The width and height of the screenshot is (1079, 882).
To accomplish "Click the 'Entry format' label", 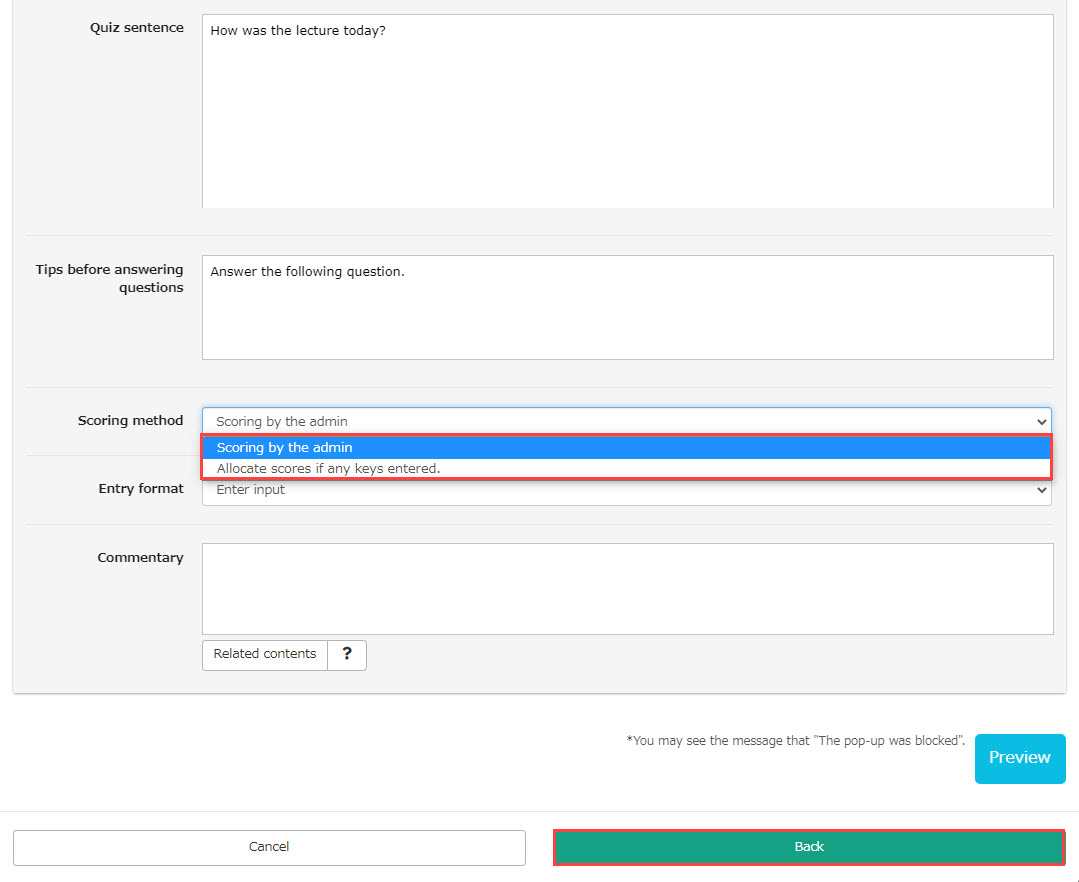I will [x=140, y=489].
